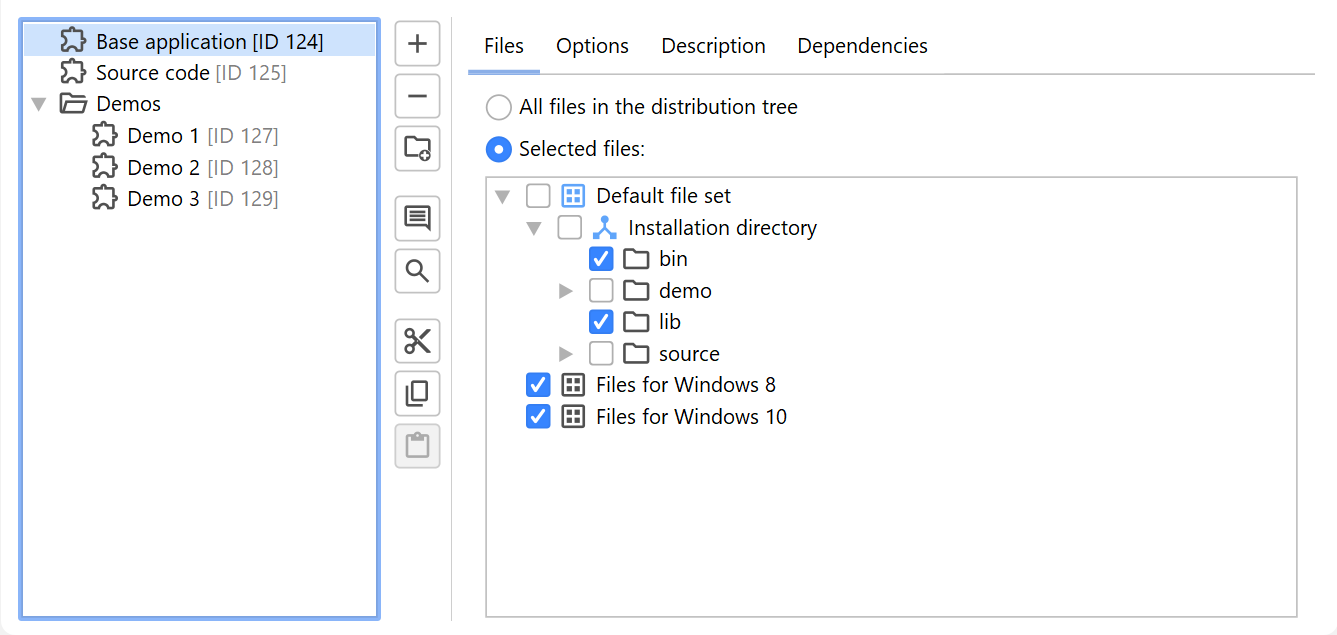This screenshot has height=635, width=1337.
Task: Click the scissors cut icon
Action: click(417, 341)
